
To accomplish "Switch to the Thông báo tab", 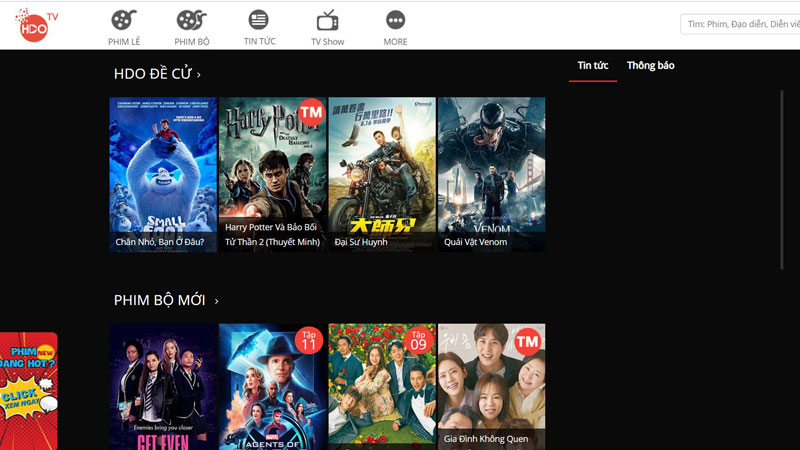I will (x=651, y=65).
